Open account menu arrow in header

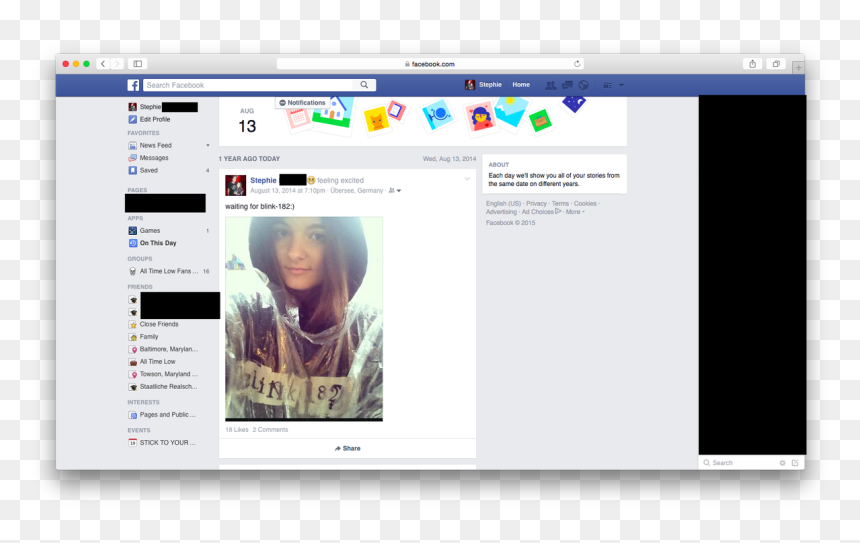point(621,85)
